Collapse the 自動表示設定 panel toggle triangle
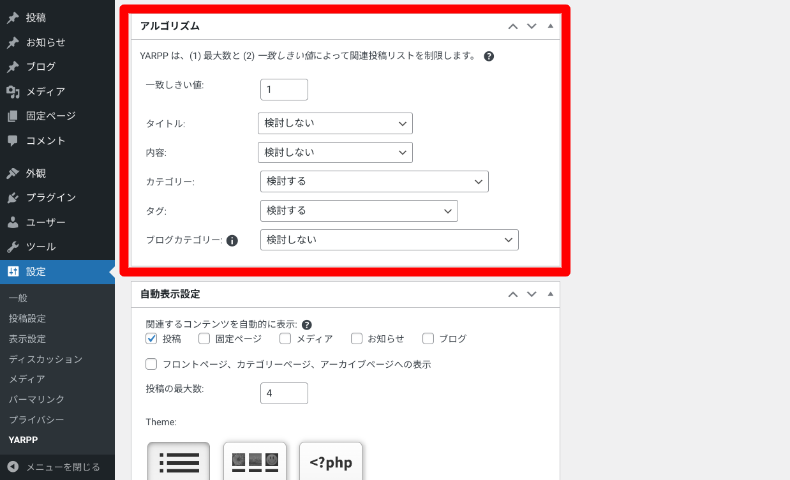The width and height of the screenshot is (790, 480). click(550, 294)
